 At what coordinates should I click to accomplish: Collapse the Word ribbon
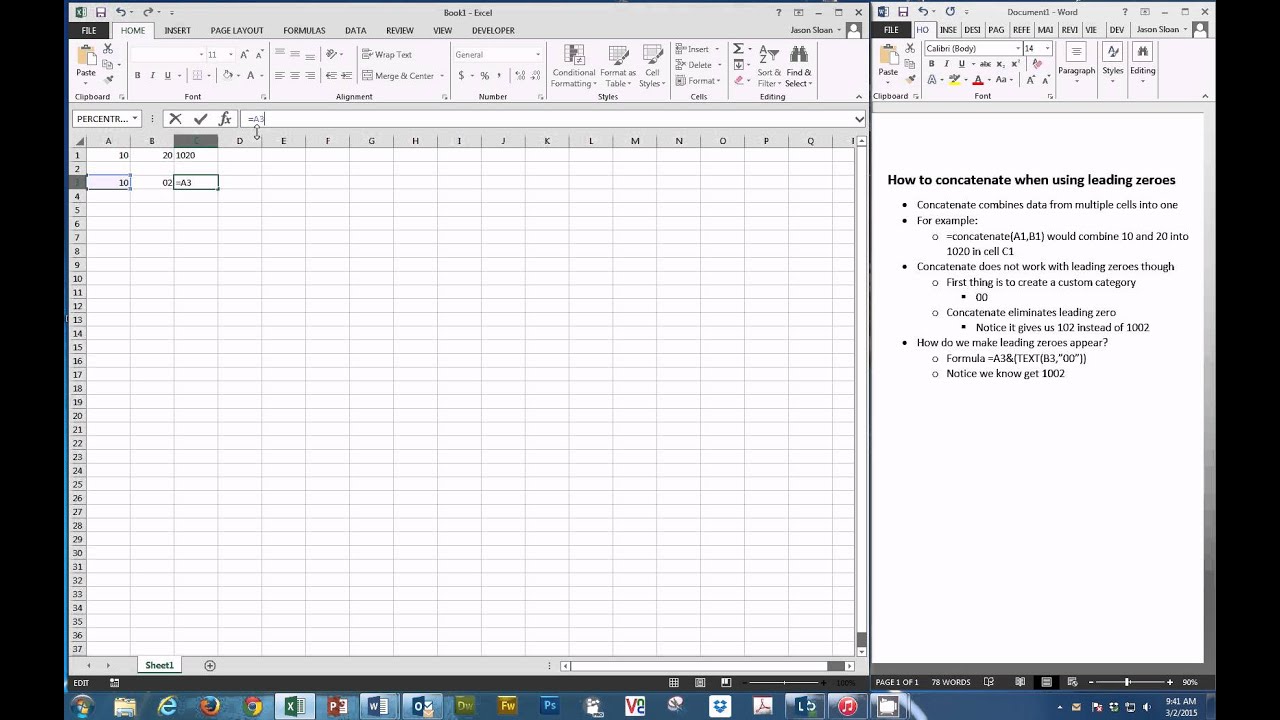pyautogui.click(x=1205, y=96)
